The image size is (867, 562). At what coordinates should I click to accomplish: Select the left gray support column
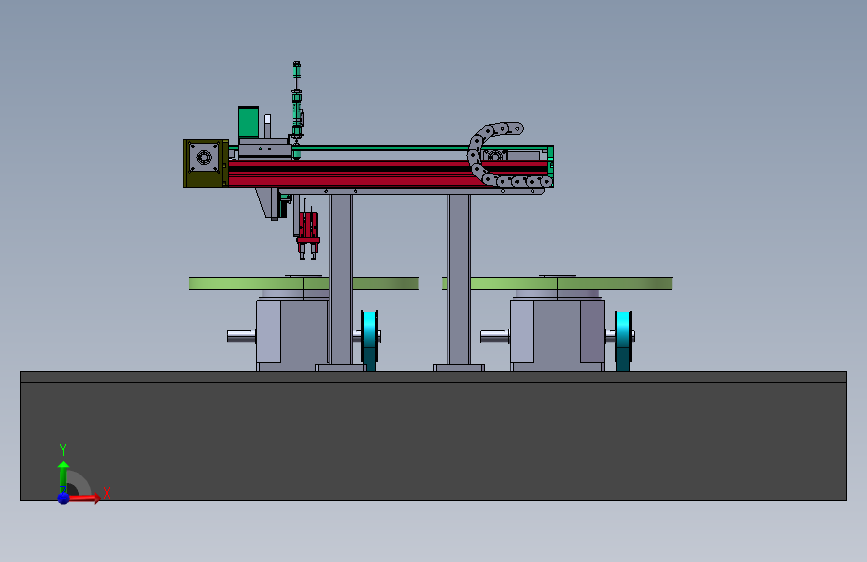[x=341, y=279]
